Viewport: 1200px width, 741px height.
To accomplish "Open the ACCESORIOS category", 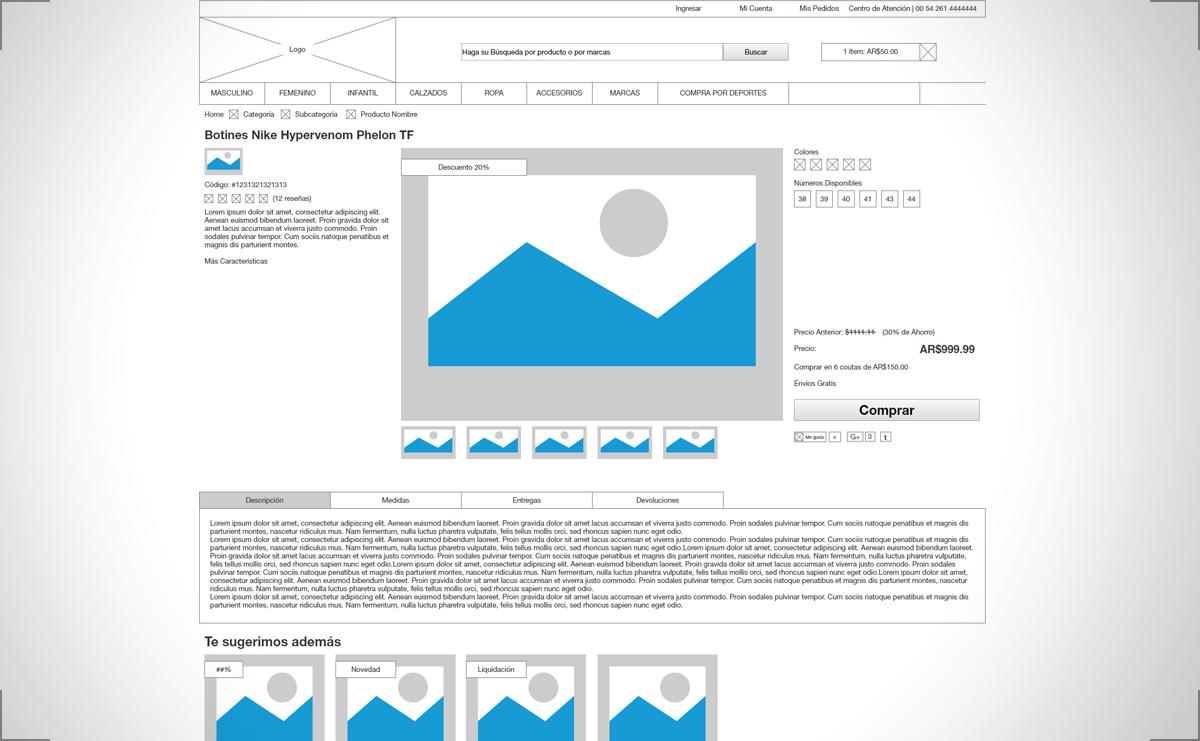I will (x=559, y=93).
